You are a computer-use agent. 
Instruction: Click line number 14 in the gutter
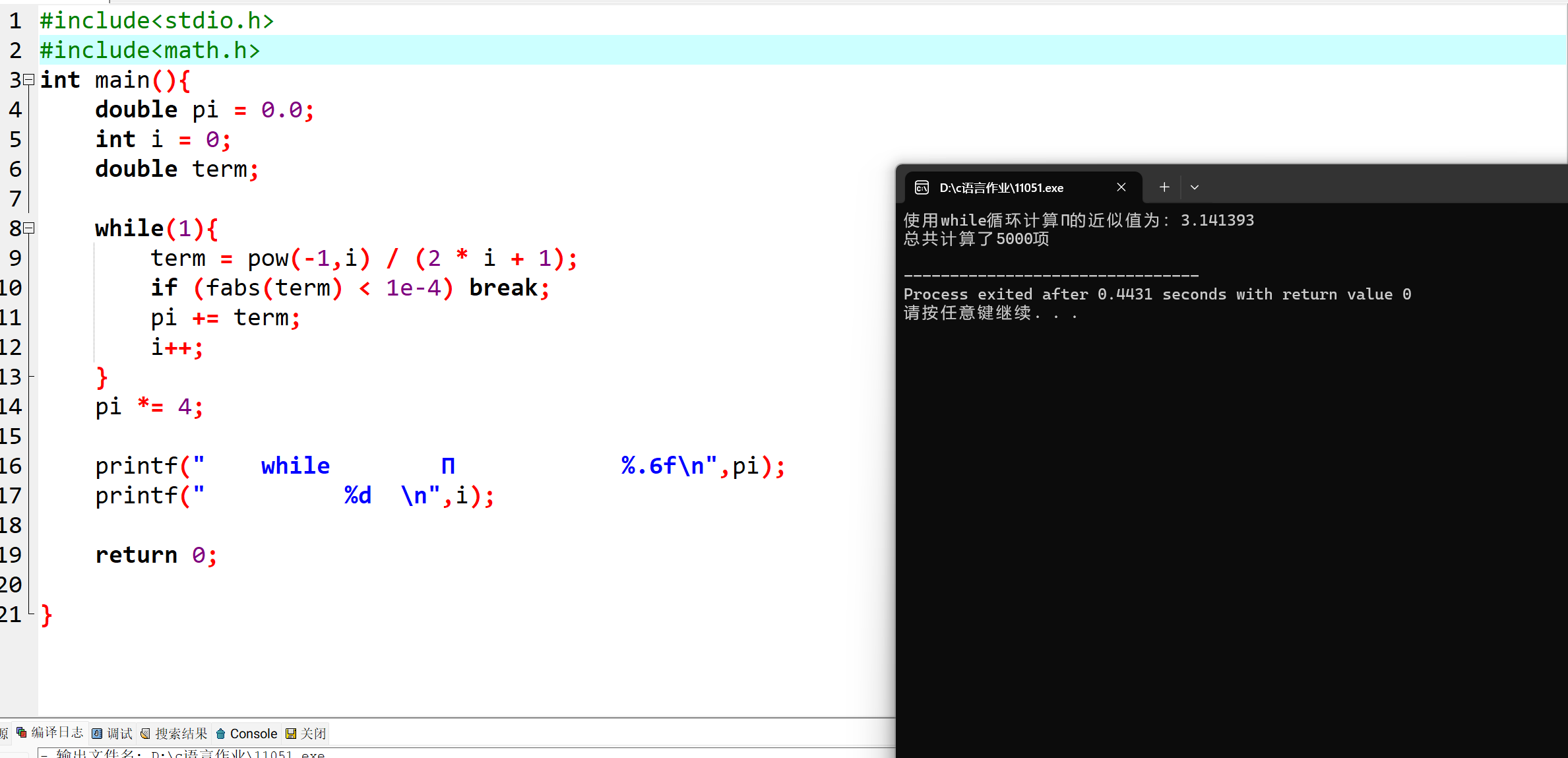pos(11,406)
